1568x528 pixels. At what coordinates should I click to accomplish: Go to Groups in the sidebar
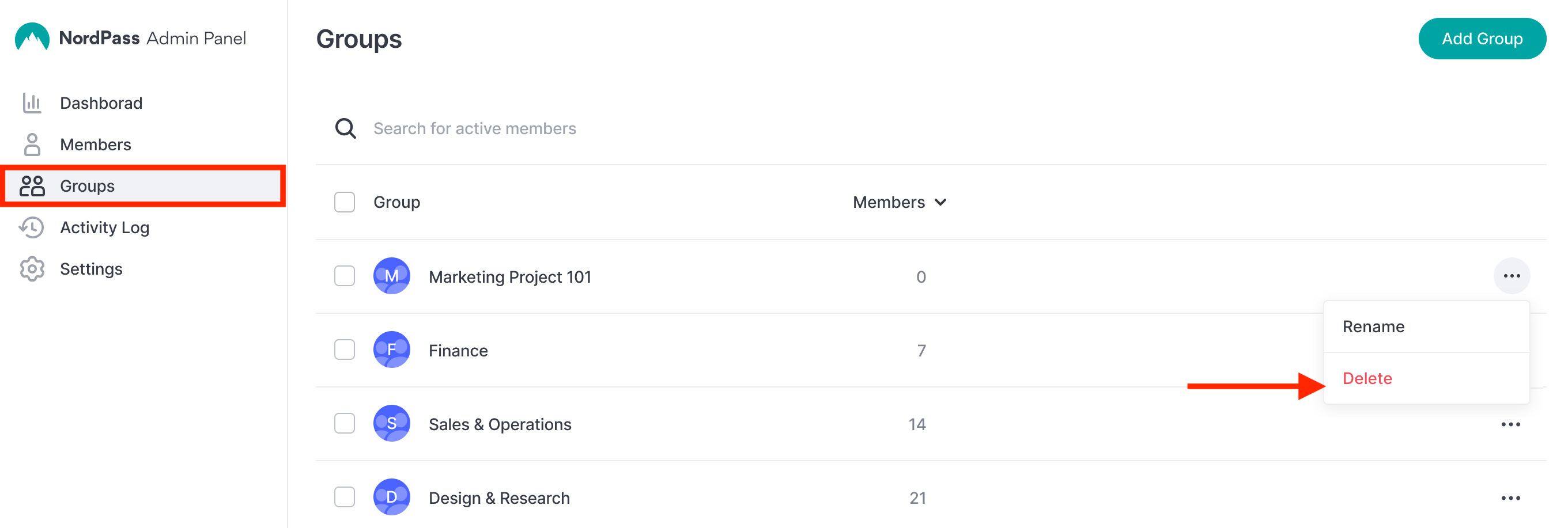coord(143,186)
